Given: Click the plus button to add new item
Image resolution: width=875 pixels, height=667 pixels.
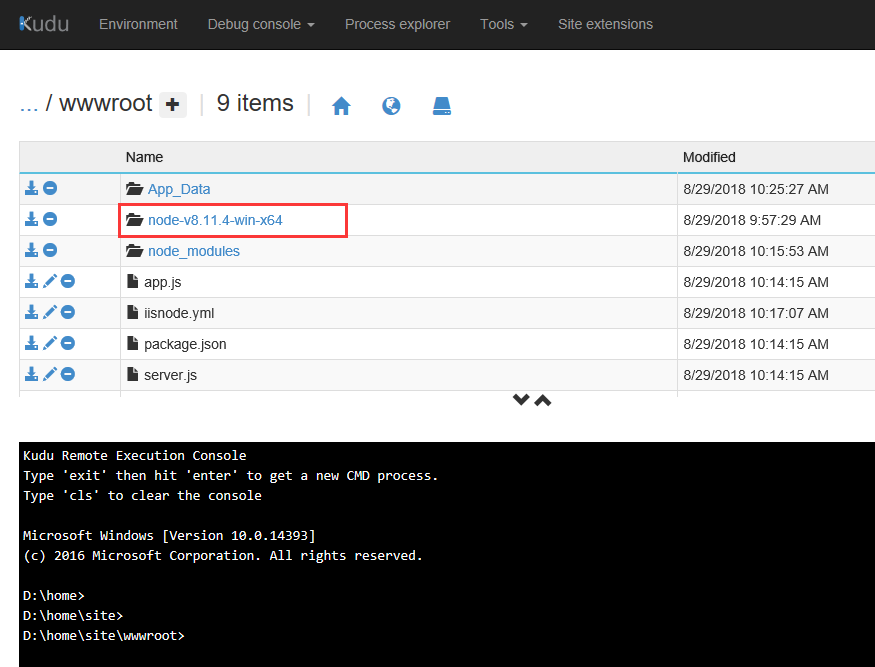Looking at the screenshot, I should tap(173, 104).
